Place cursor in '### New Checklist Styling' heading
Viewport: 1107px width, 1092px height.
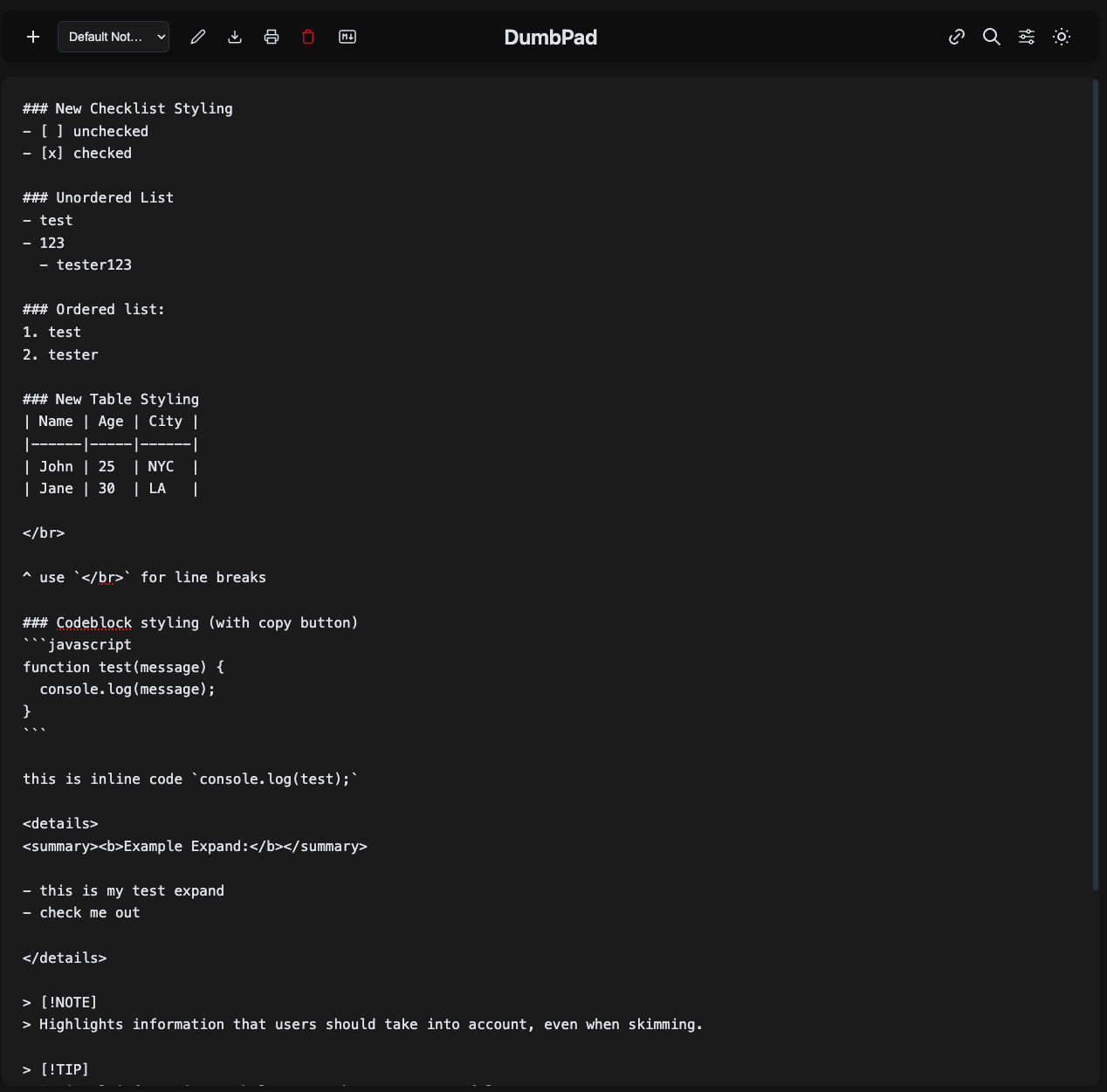click(127, 108)
